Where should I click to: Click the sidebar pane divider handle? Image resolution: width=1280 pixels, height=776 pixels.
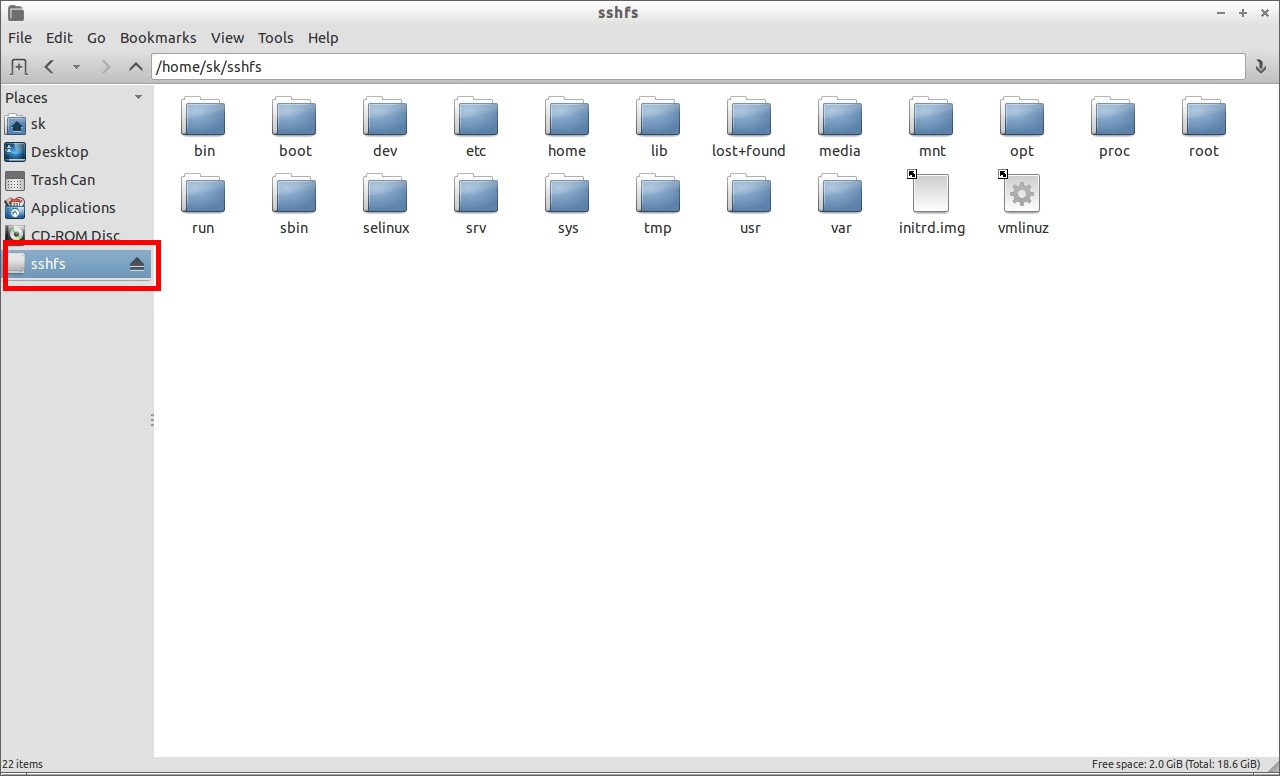(152, 420)
